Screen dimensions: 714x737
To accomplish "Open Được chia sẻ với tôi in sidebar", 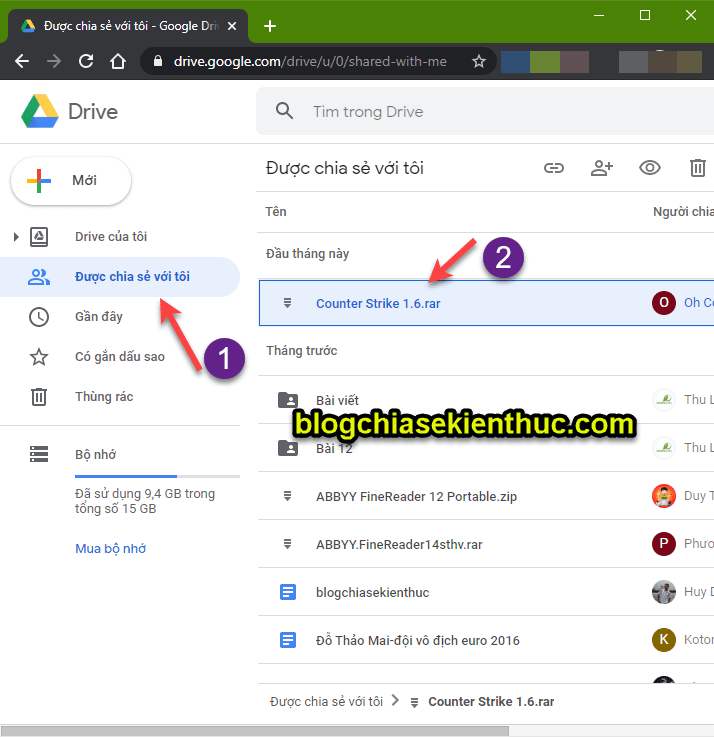I will point(120,277).
